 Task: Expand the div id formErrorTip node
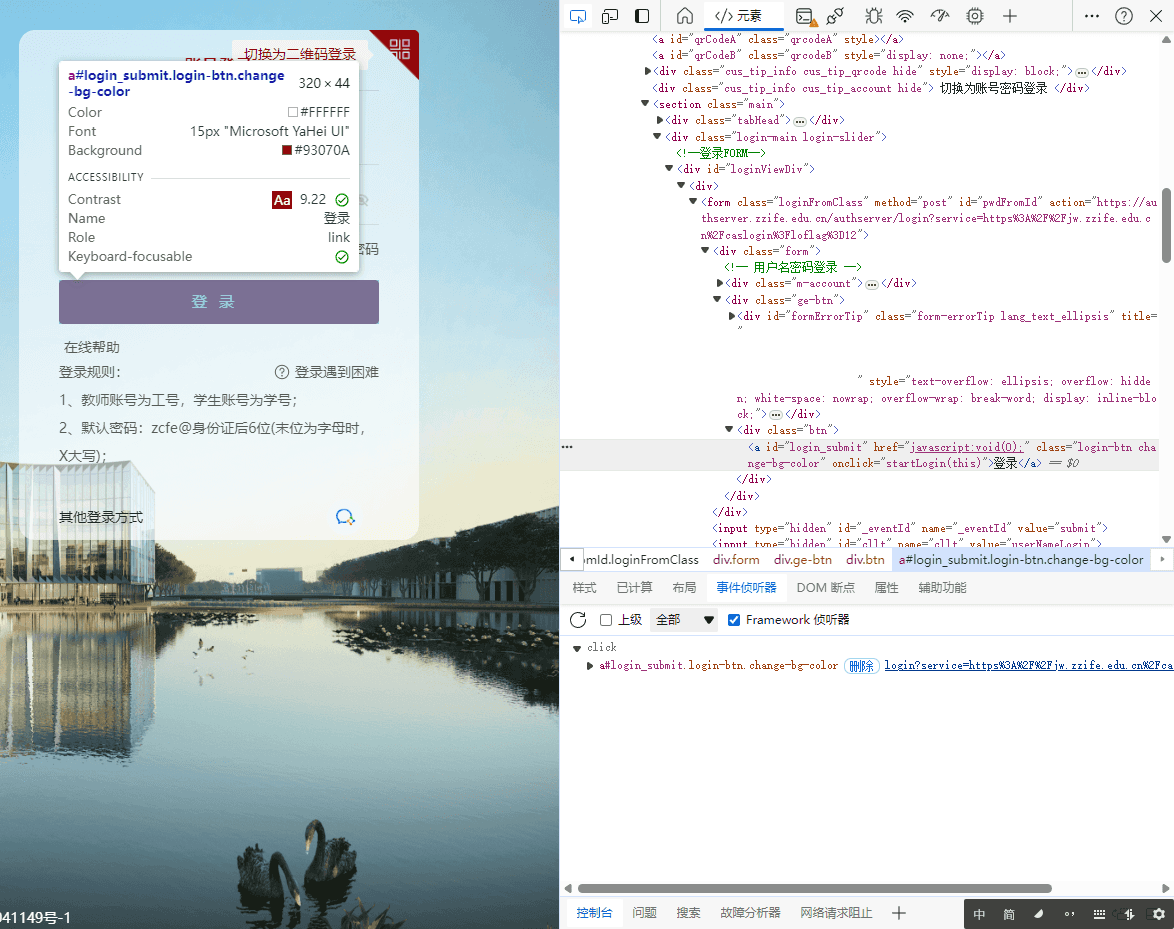pos(733,316)
